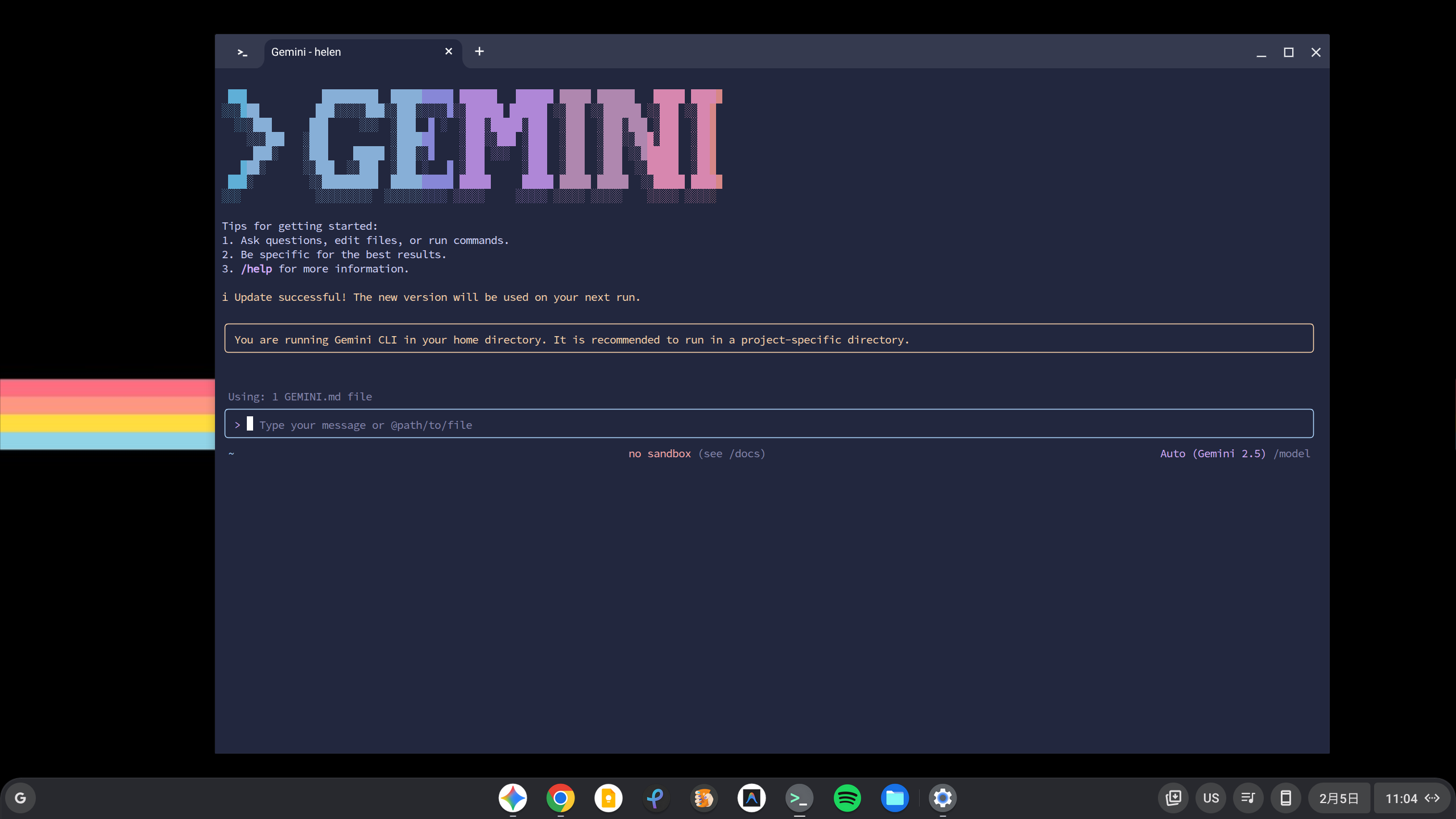The height and width of the screenshot is (819, 1456).
Task: Follow the /docs link in the status bar
Action: (x=746, y=453)
